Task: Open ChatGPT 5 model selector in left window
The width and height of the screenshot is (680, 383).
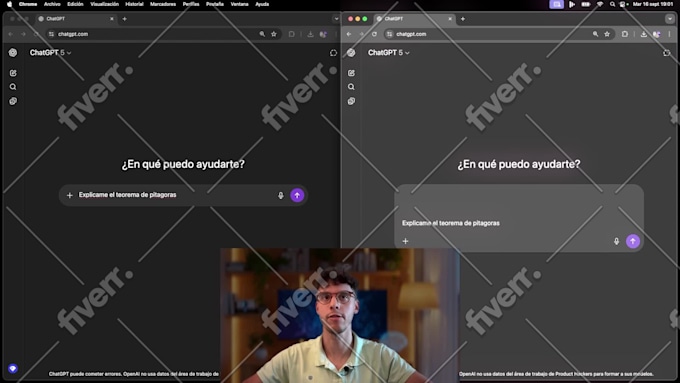Action: pos(50,52)
